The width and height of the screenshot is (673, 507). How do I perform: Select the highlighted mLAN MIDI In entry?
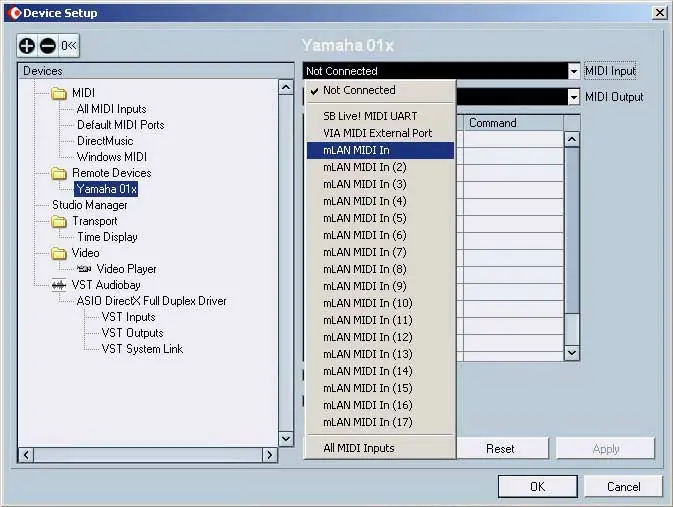coord(380,150)
